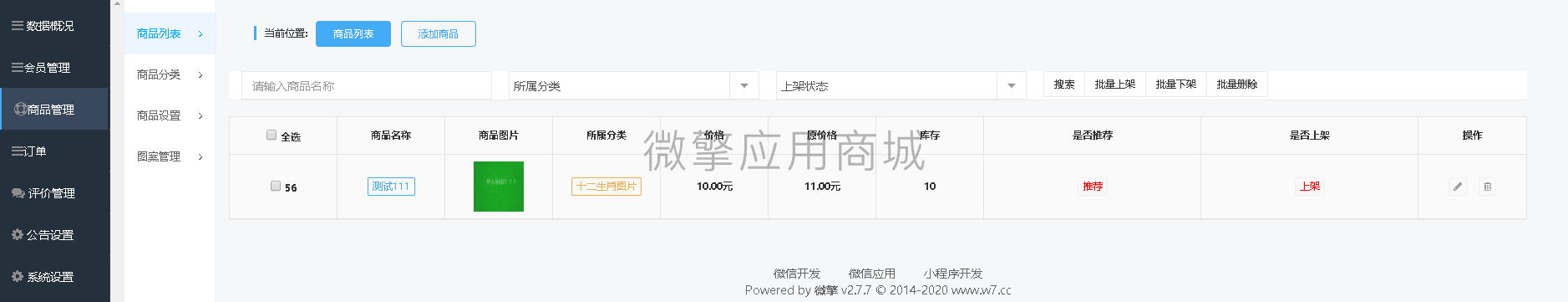Open the 上架状态 dropdown

pos(901,85)
